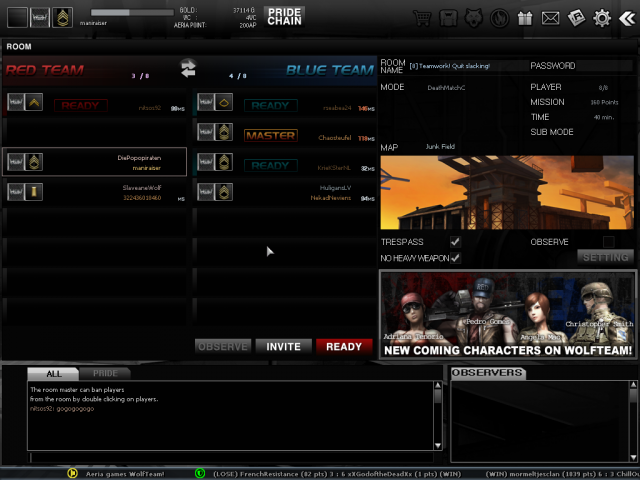Open the mail envelope icon
Viewport: 640px width, 480px height.
tap(550, 18)
